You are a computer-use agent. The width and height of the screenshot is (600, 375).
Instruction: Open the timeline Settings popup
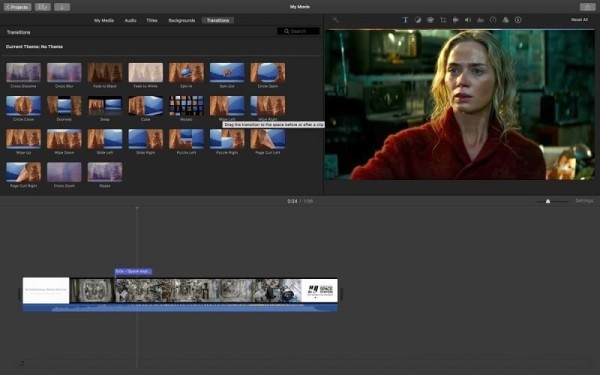[x=584, y=201]
